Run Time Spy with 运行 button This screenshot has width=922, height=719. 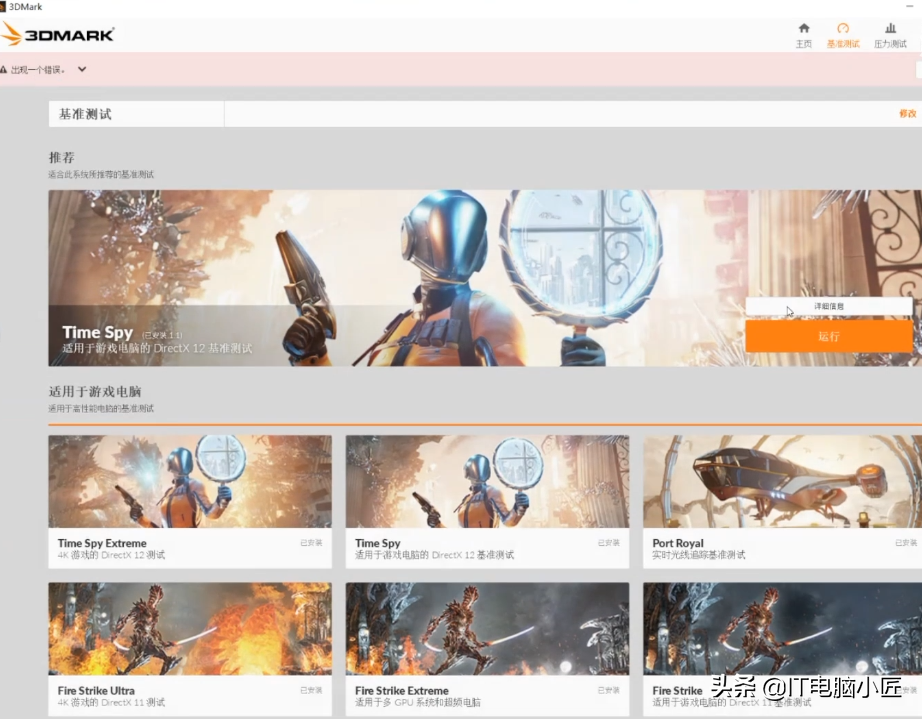point(829,336)
